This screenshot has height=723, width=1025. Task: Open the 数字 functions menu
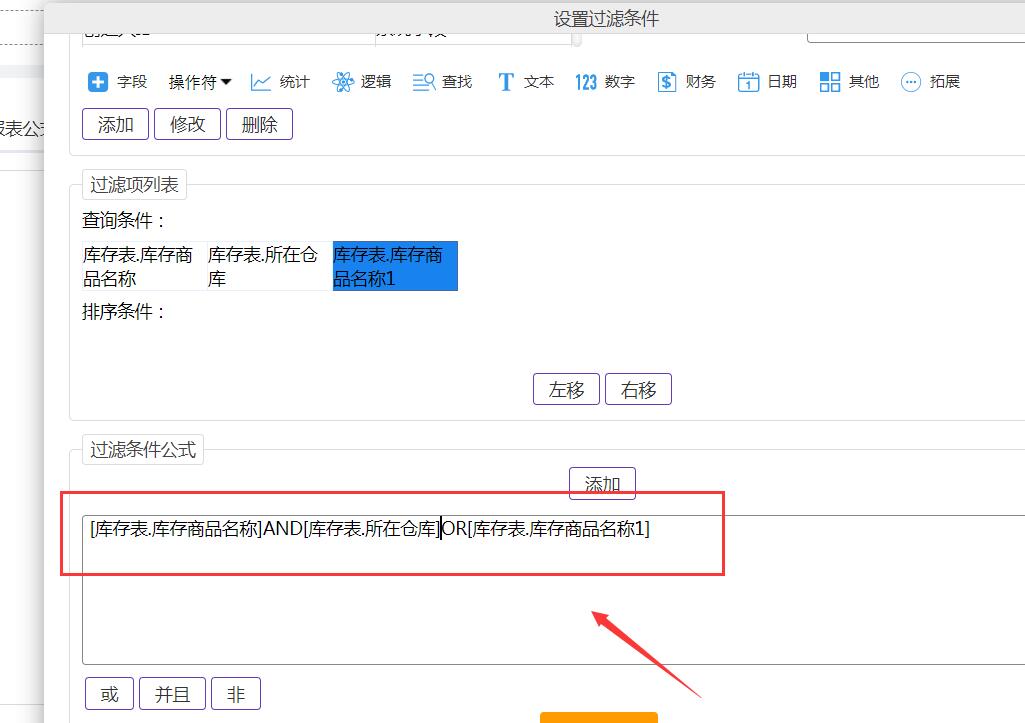pos(605,82)
